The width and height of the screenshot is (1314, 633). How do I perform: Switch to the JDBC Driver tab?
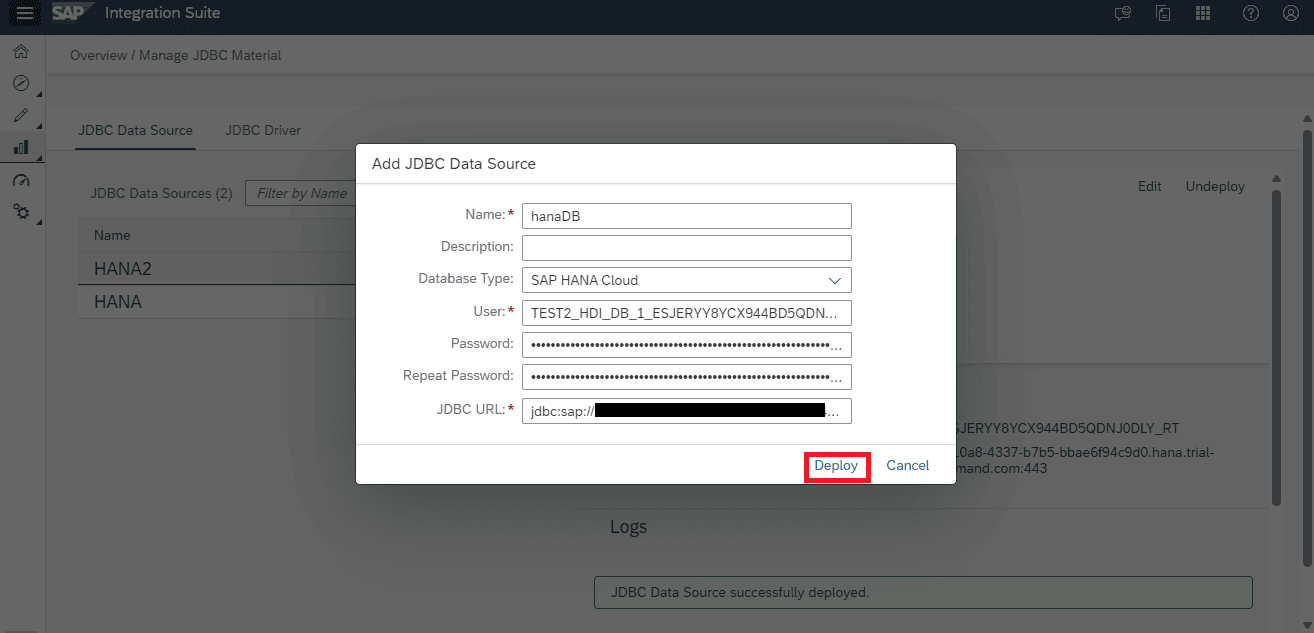pos(263,130)
